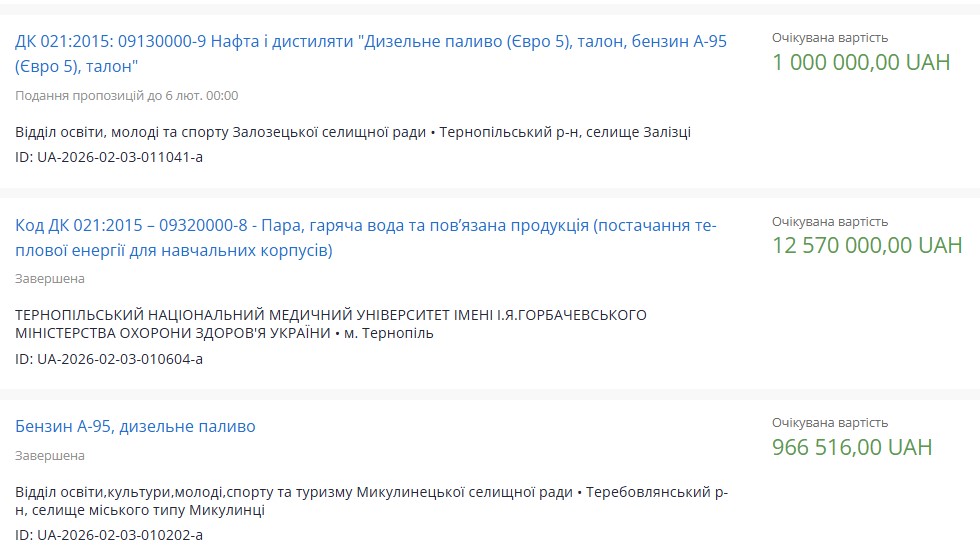Image resolution: width=980 pixels, height=558 pixels.
Task: Open the "Нафта і дистиляти" tender link
Action: tap(370, 42)
